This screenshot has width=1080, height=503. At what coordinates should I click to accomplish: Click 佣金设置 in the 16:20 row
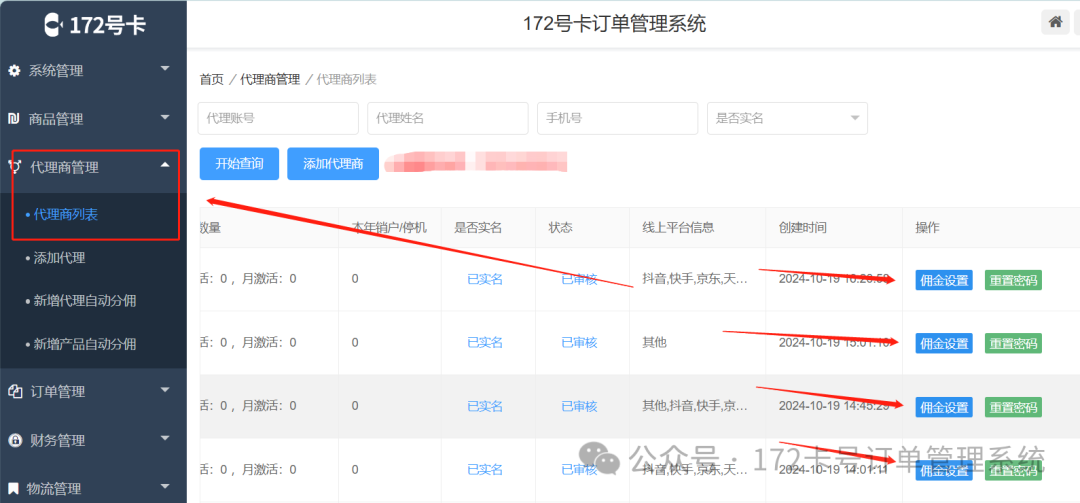pyautogui.click(x=944, y=280)
